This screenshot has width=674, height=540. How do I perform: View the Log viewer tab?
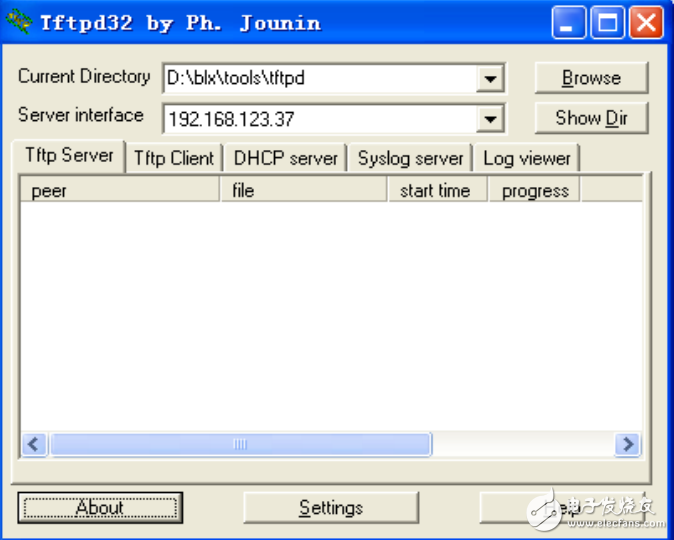526,158
